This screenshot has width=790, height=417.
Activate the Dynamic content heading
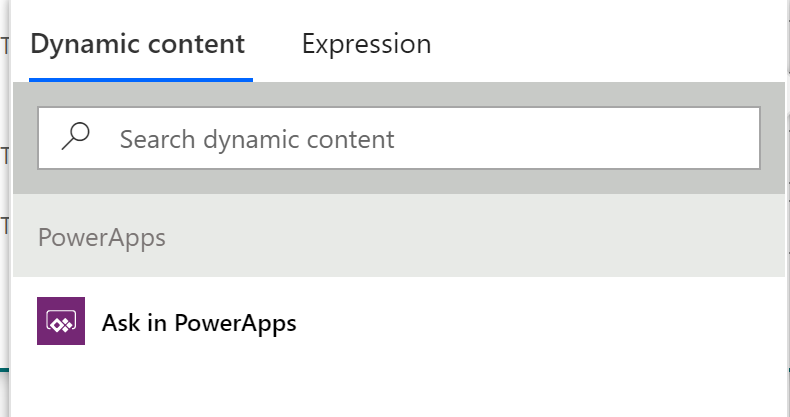coord(138,44)
